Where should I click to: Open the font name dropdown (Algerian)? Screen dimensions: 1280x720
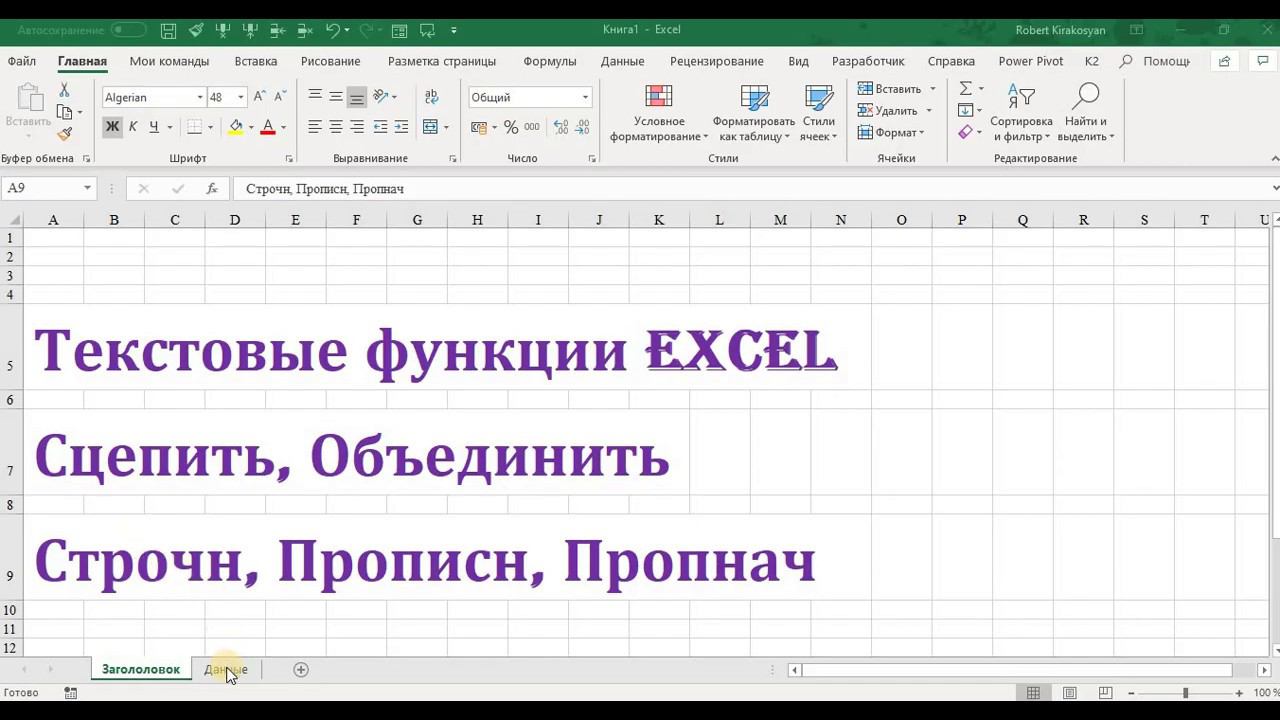pyautogui.click(x=200, y=97)
